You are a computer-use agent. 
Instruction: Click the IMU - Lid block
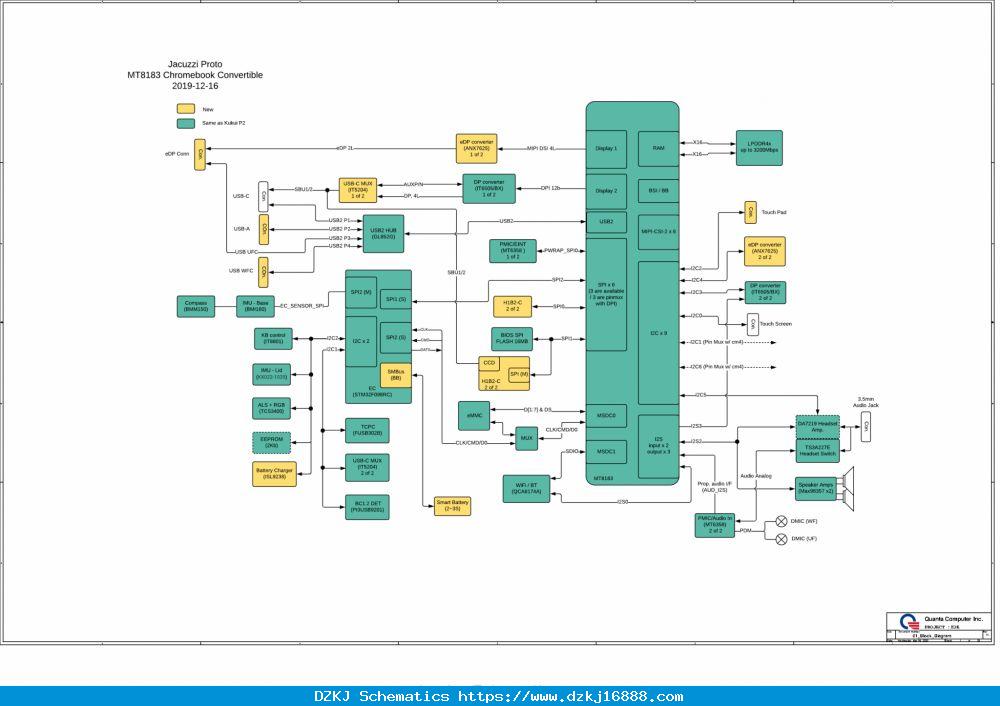pyautogui.click(x=272, y=374)
